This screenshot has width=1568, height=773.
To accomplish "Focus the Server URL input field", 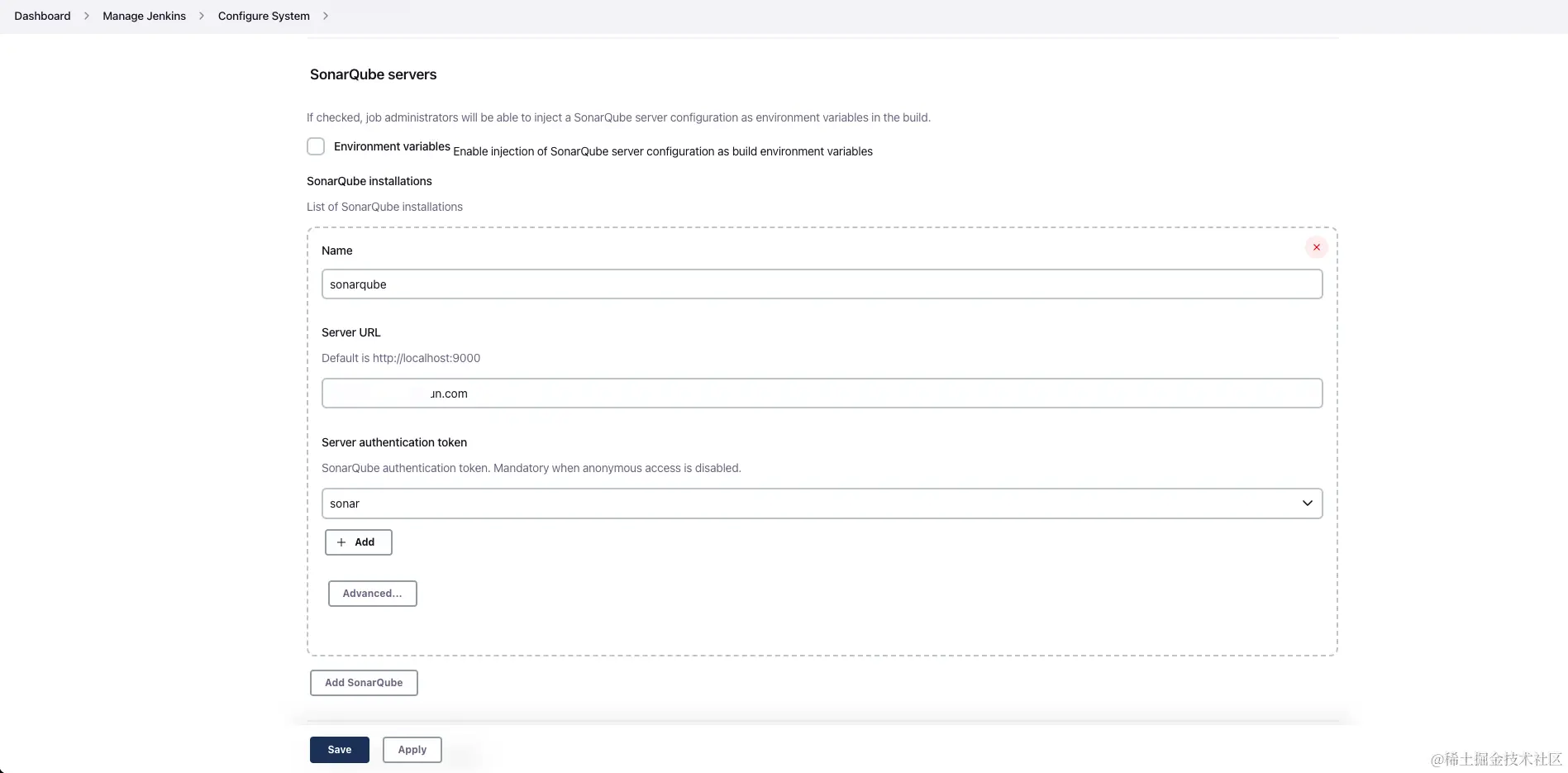I will (x=822, y=394).
